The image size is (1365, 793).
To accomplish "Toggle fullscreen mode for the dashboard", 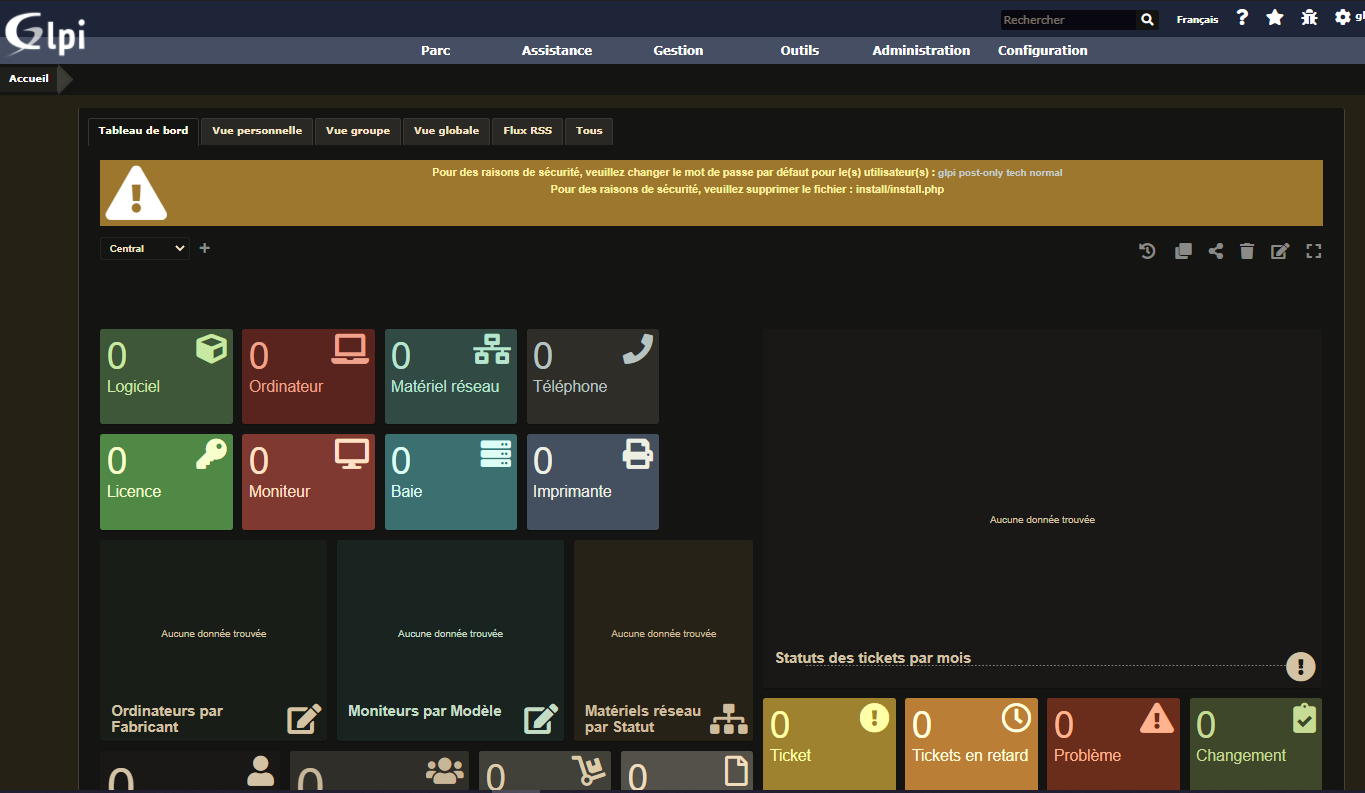I will [x=1314, y=251].
